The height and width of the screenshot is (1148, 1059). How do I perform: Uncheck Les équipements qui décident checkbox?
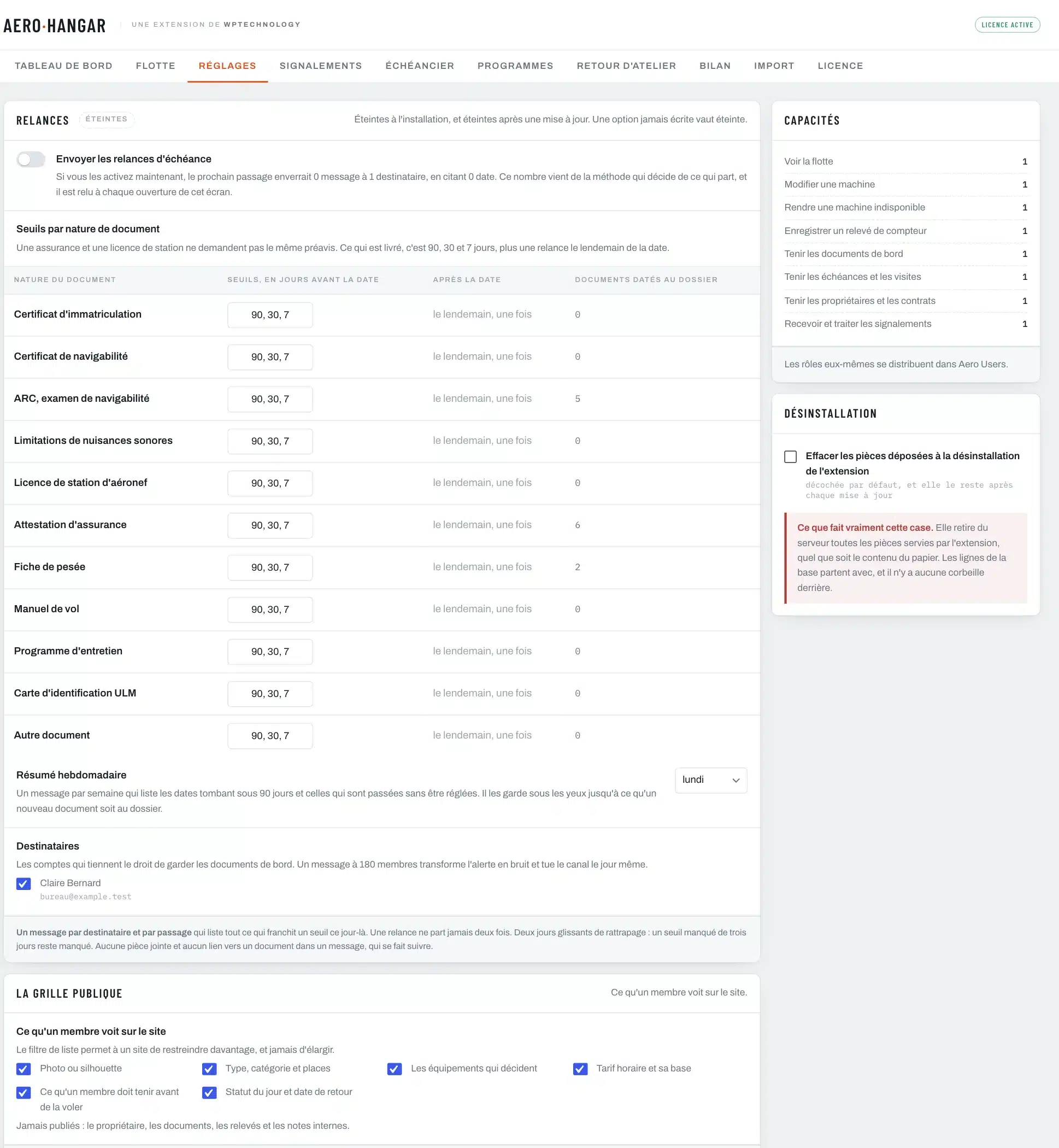click(x=395, y=1069)
